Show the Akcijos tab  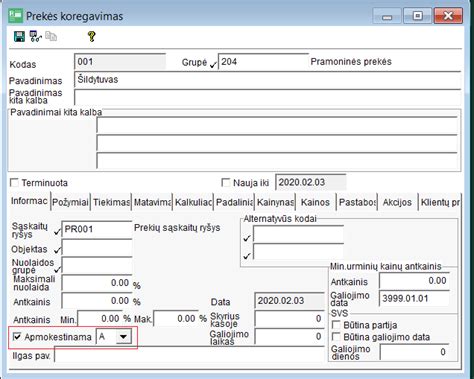[397, 202]
